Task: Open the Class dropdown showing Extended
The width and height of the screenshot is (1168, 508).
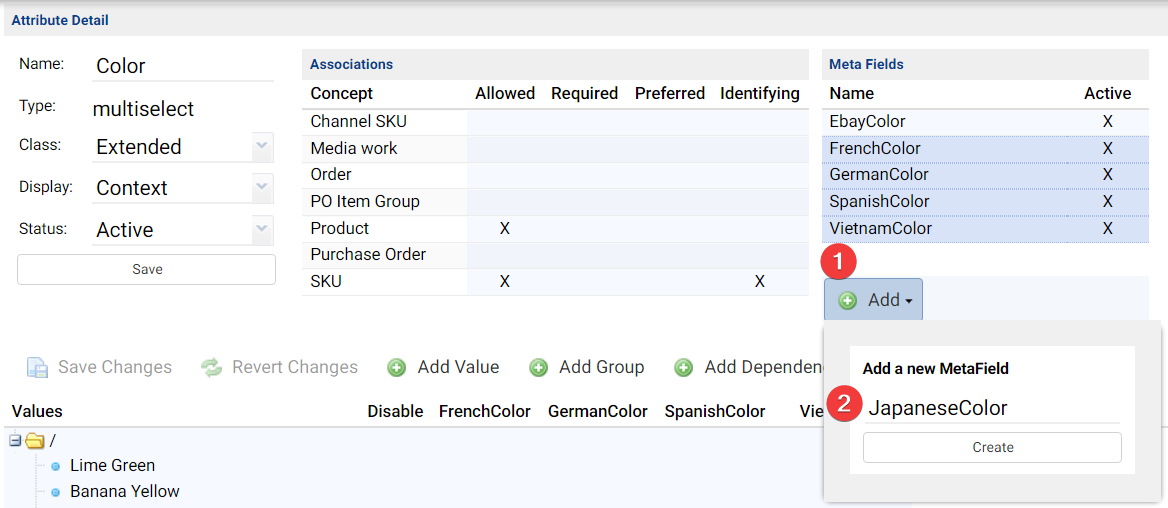Action: pyautogui.click(x=262, y=146)
